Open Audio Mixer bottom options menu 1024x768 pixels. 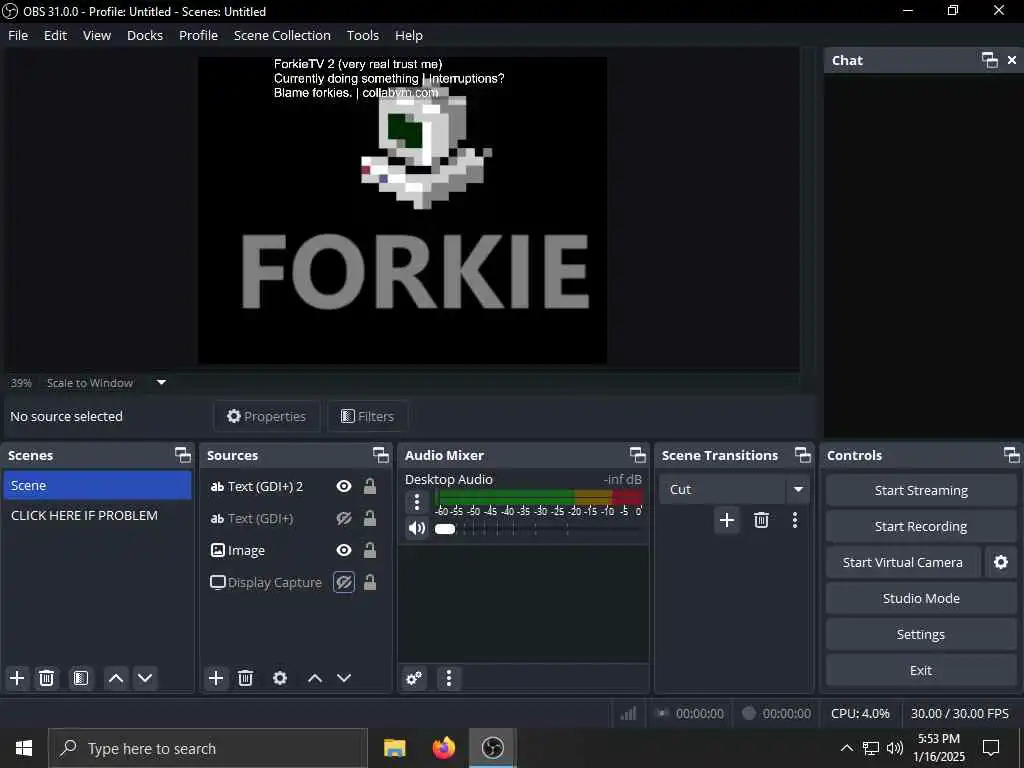449,678
